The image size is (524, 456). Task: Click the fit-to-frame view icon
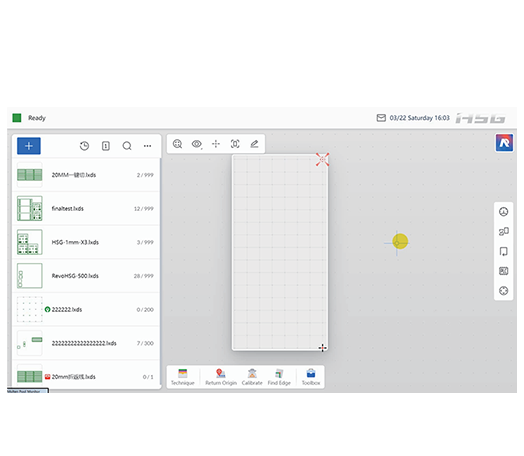click(235, 144)
